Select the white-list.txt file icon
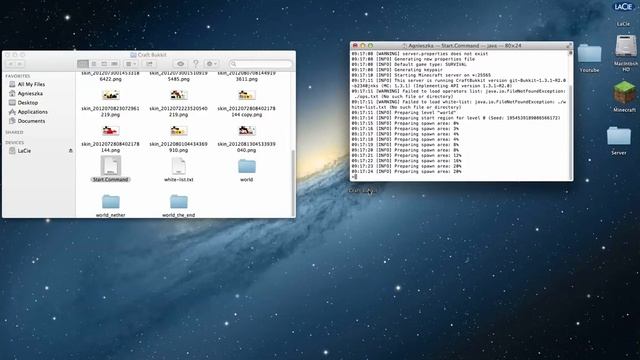This screenshot has width=640, height=360. [x=178, y=166]
